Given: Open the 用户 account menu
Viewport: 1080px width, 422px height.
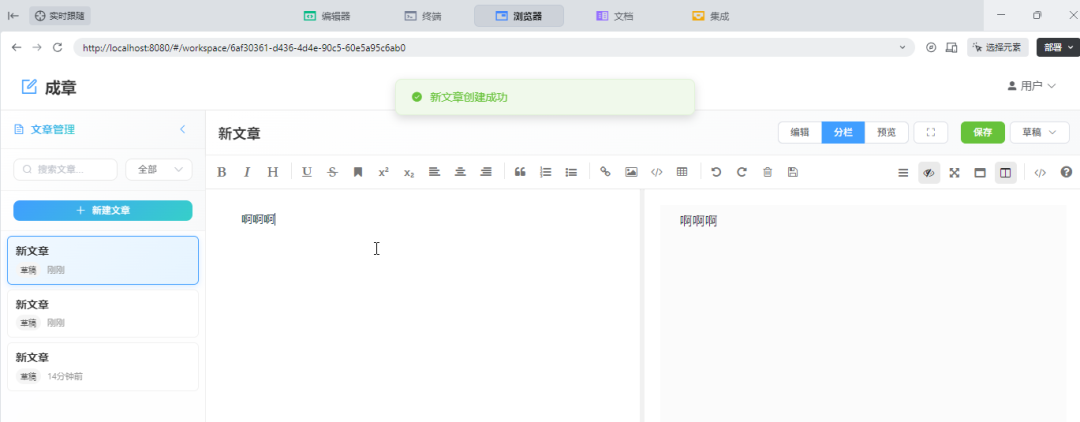Looking at the screenshot, I should [1031, 86].
